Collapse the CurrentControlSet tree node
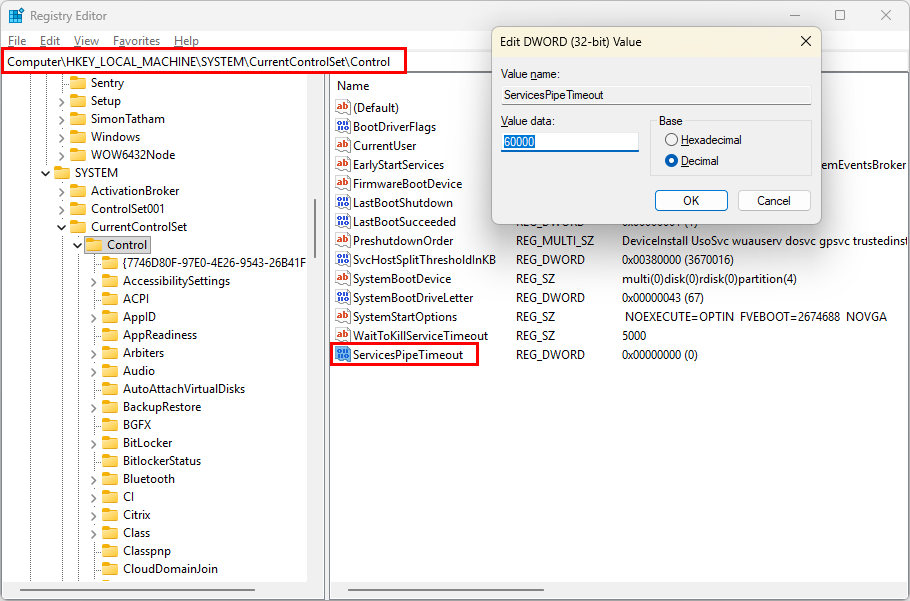 (61, 227)
